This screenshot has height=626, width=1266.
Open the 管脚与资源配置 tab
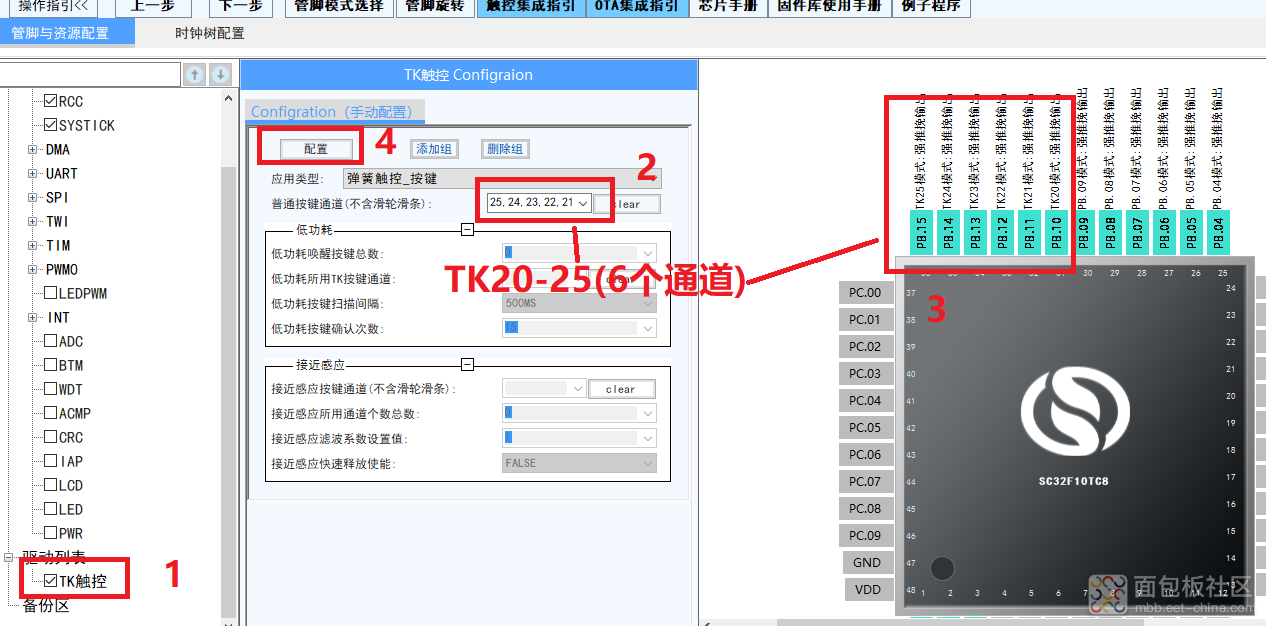(x=60, y=33)
